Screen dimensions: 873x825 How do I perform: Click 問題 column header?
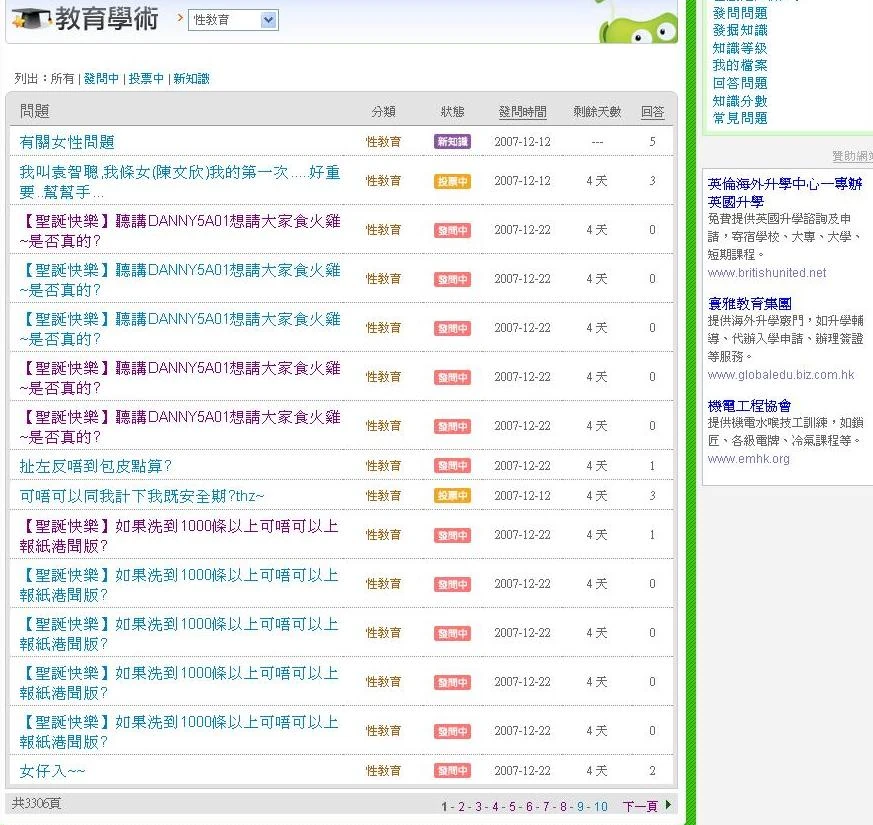click(35, 111)
